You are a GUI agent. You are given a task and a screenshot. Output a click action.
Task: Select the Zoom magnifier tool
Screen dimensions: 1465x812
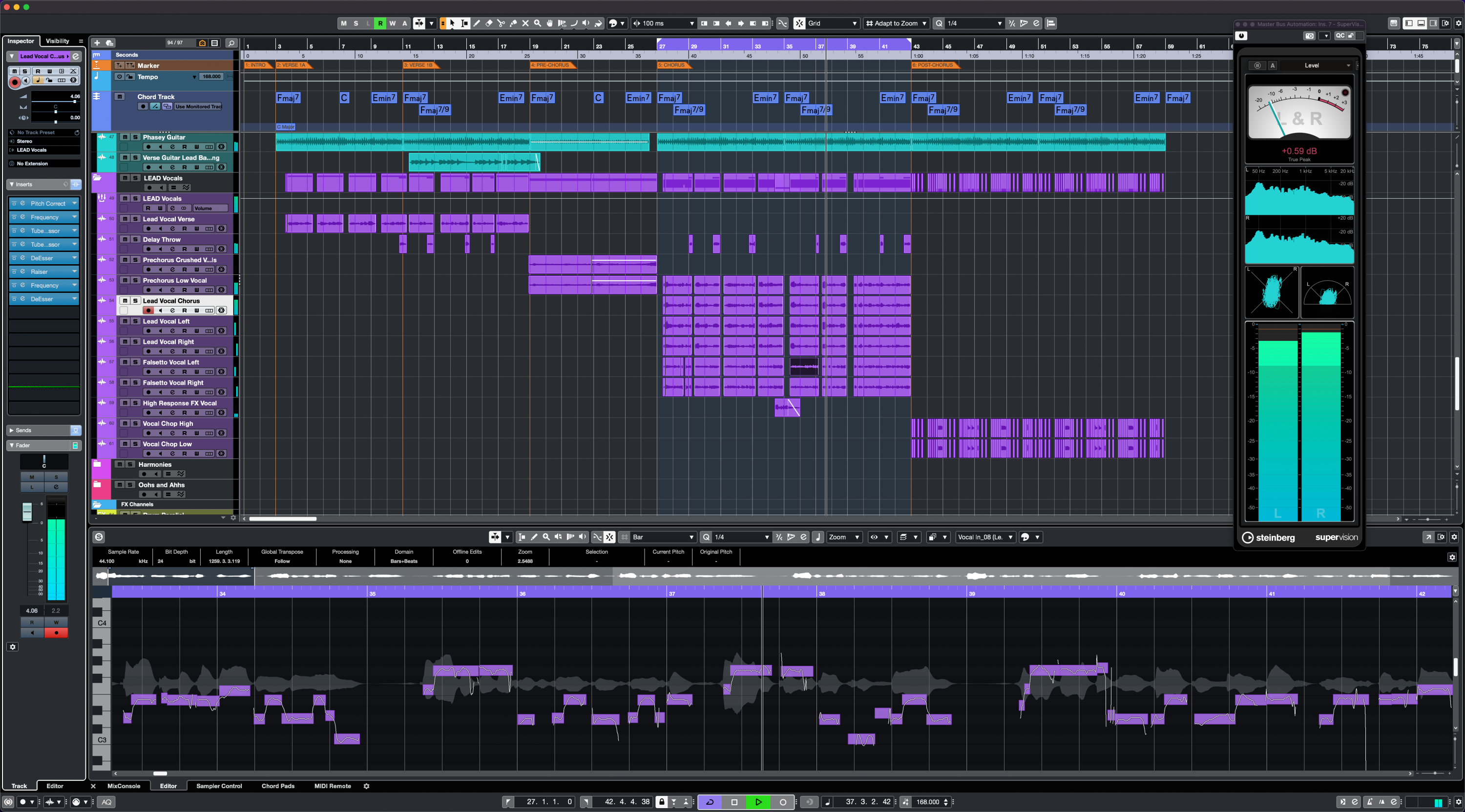[x=538, y=23]
